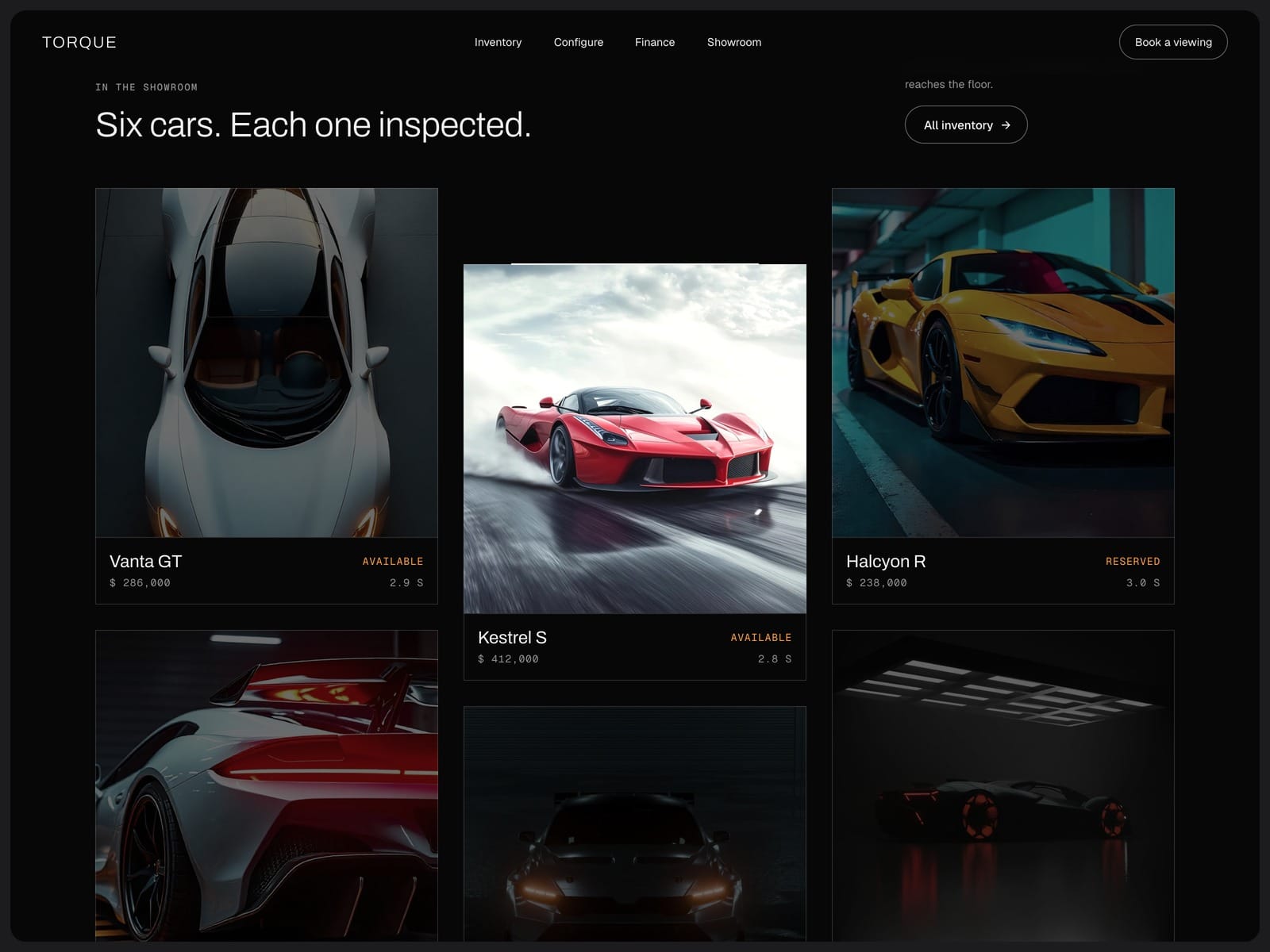Click the Vanta GT title

[x=146, y=561]
